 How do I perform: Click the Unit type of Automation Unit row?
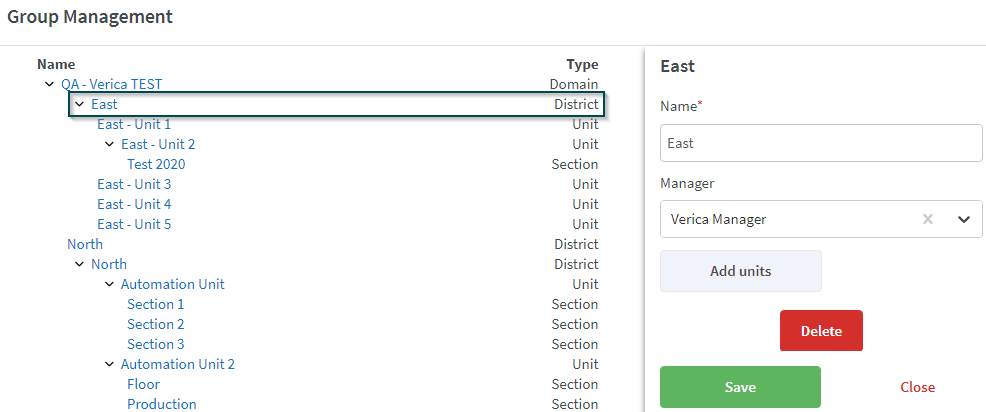585,284
